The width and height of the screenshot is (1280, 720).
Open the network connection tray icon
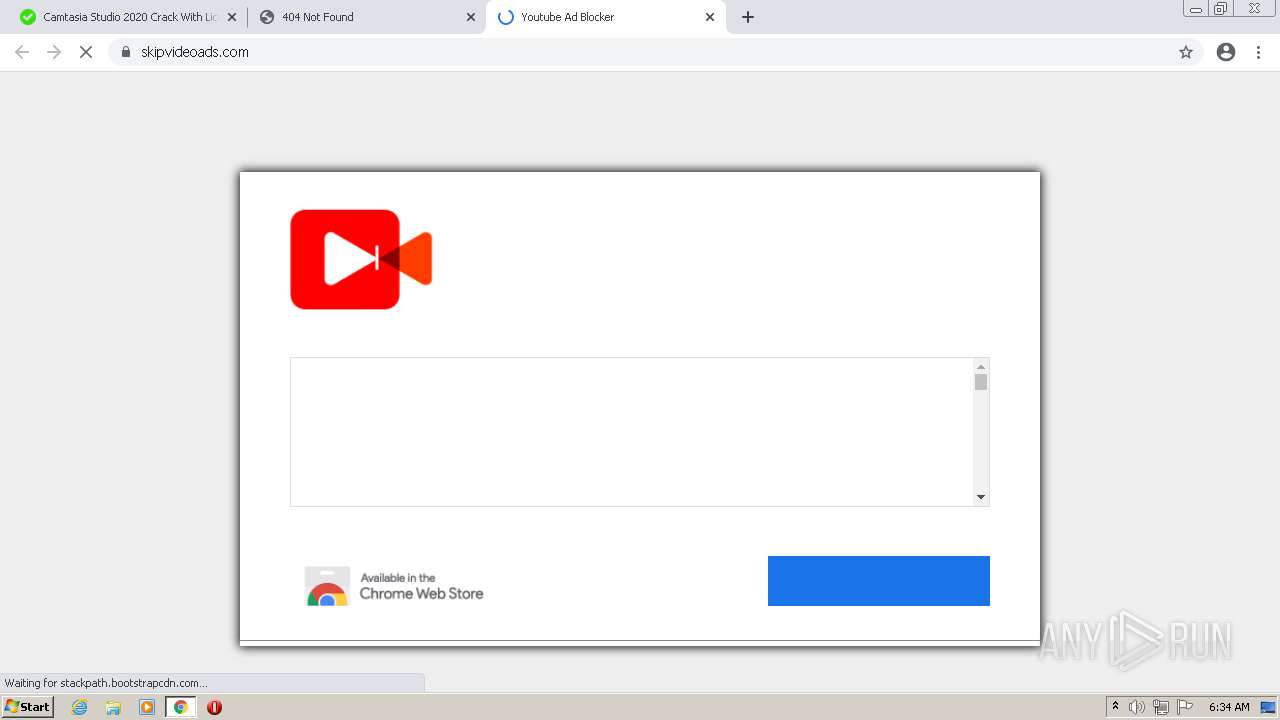click(x=1161, y=707)
